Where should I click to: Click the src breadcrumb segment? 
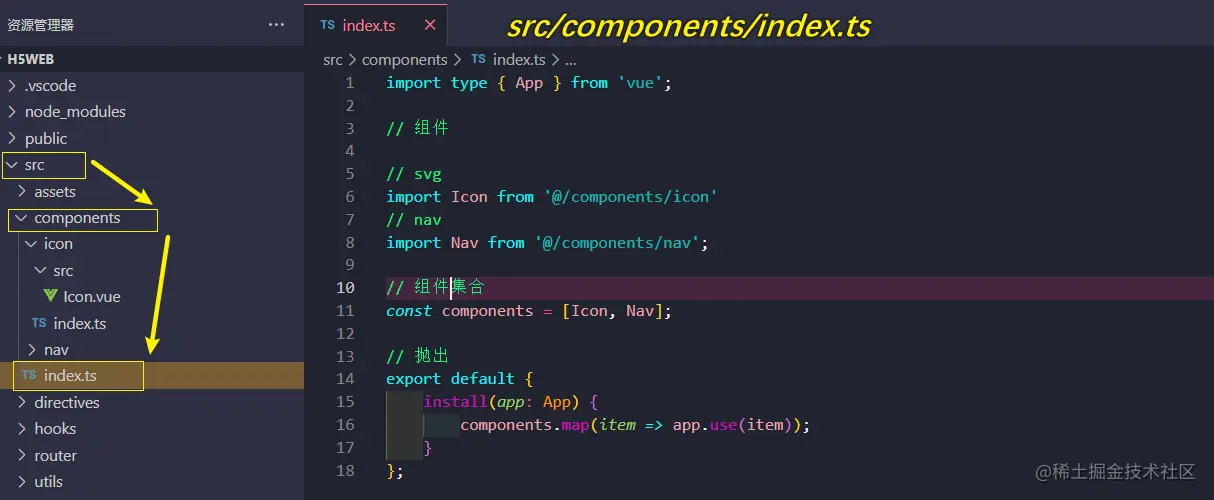tap(333, 60)
